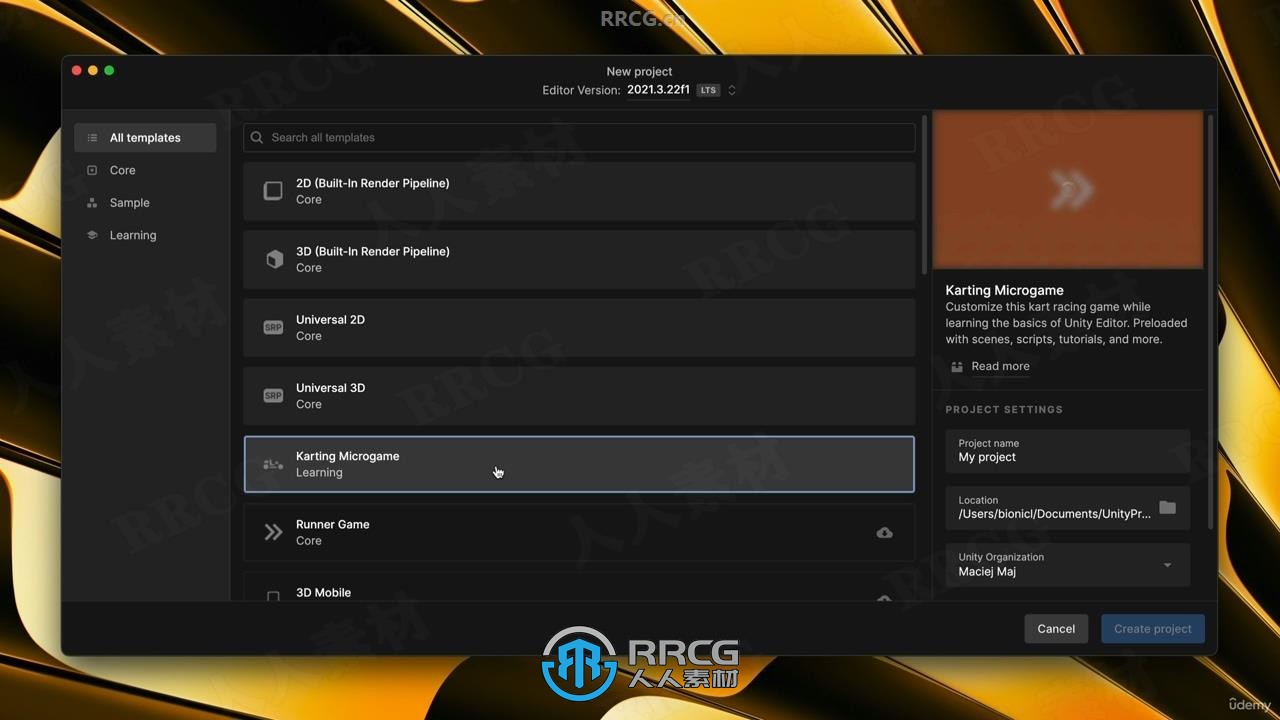The width and height of the screenshot is (1280, 720).
Task: Open the Editor Version selector arrows
Action: tap(732, 90)
